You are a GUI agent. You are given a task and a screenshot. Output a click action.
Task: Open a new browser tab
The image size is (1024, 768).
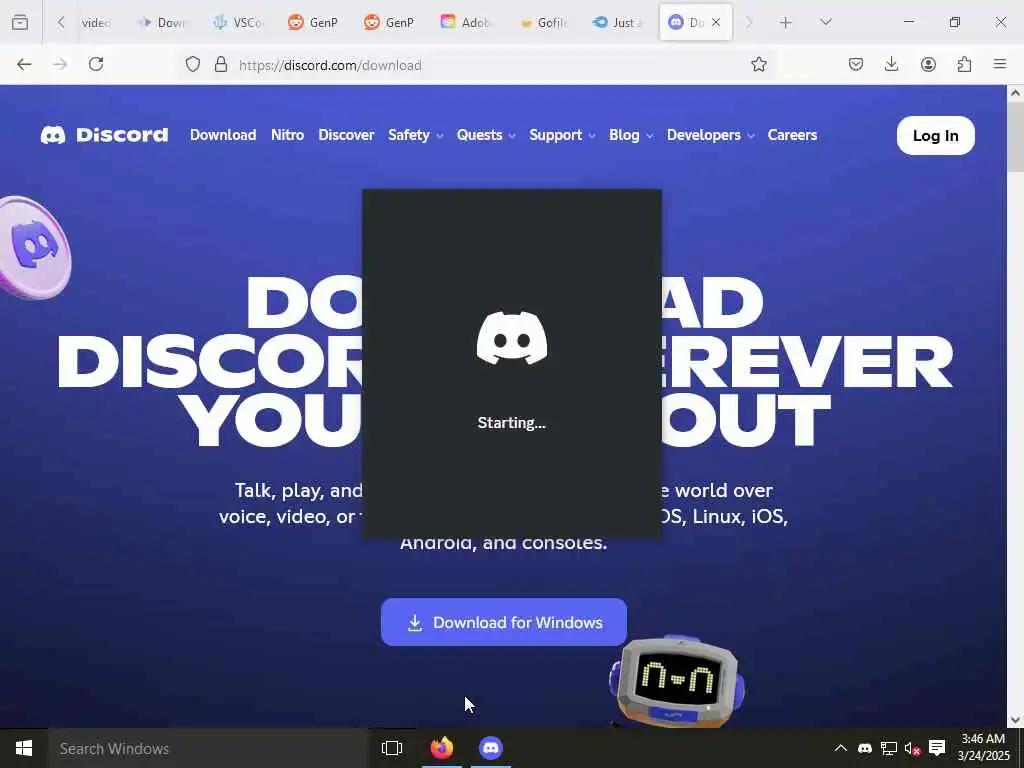pyautogui.click(x=786, y=22)
